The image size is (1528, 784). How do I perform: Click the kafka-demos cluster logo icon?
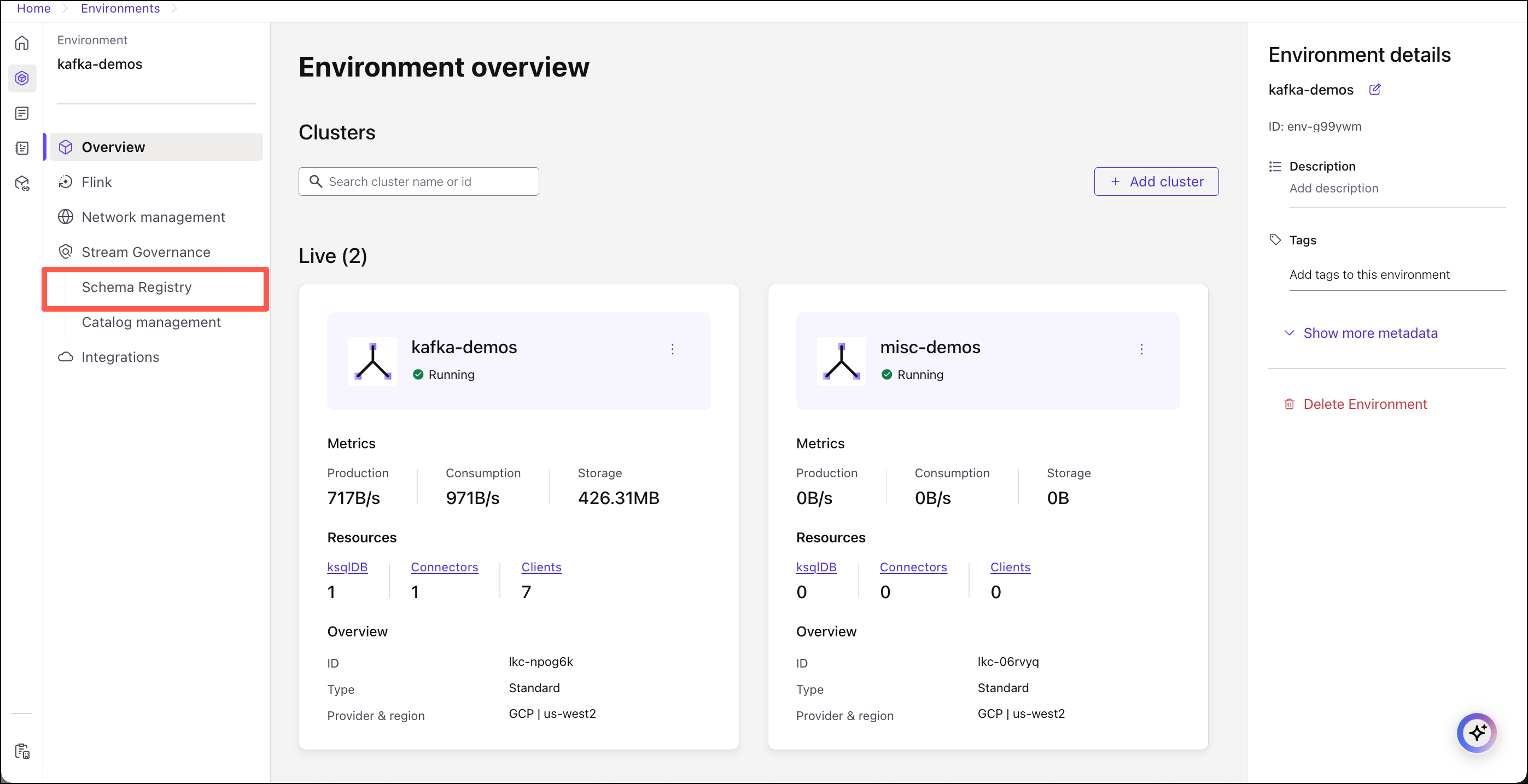click(372, 361)
